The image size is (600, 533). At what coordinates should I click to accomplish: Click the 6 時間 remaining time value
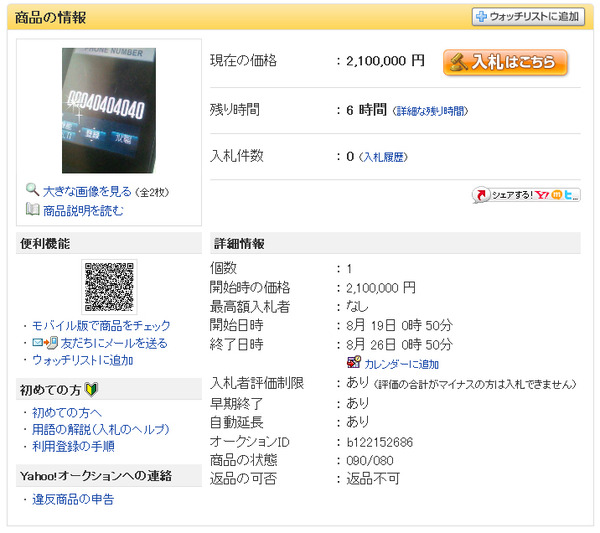tap(366, 110)
